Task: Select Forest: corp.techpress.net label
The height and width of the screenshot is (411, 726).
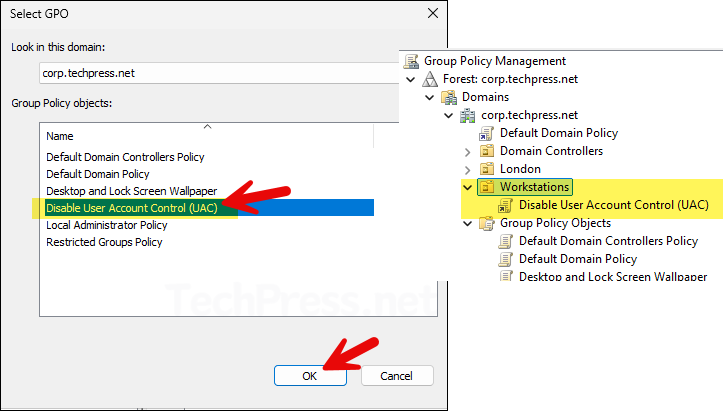Action: point(510,79)
